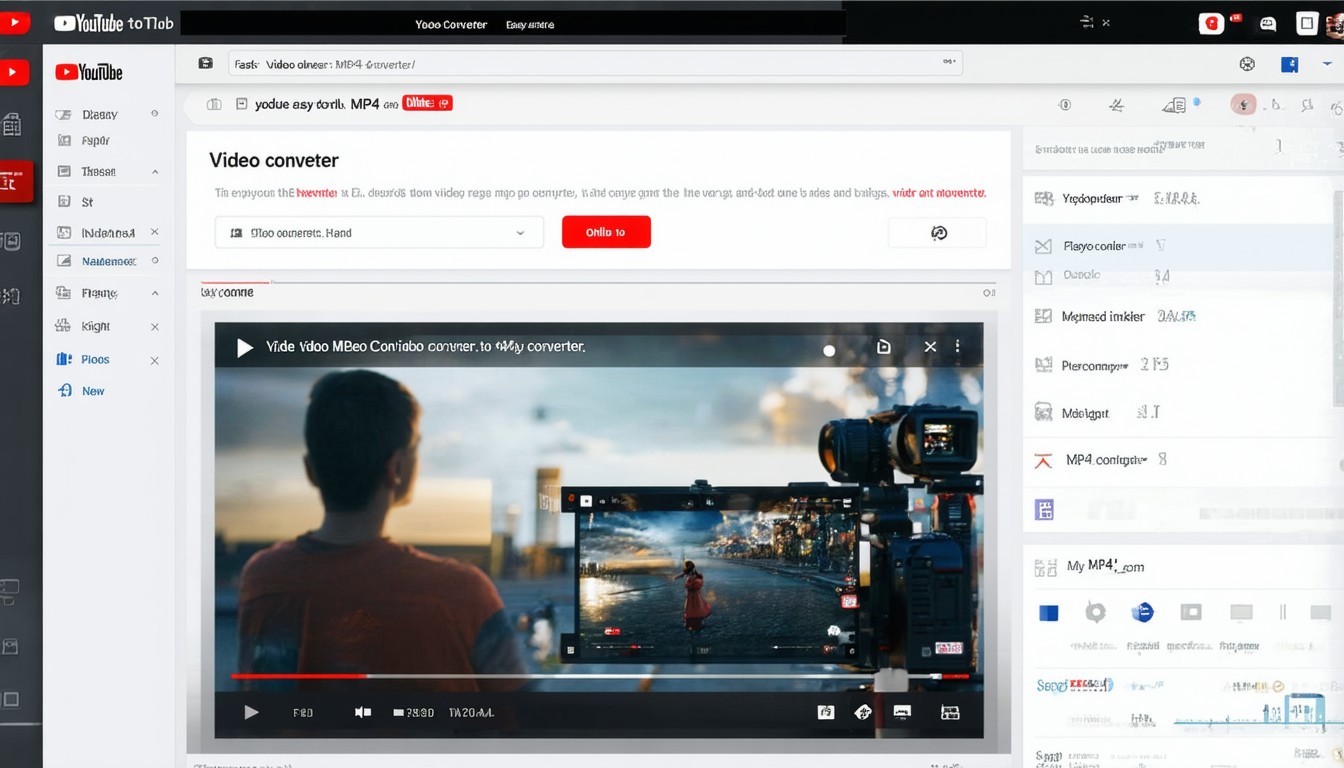1344x768 pixels.
Task: Click the refresh icon button in the converter panel
Action: click(937, 233)
